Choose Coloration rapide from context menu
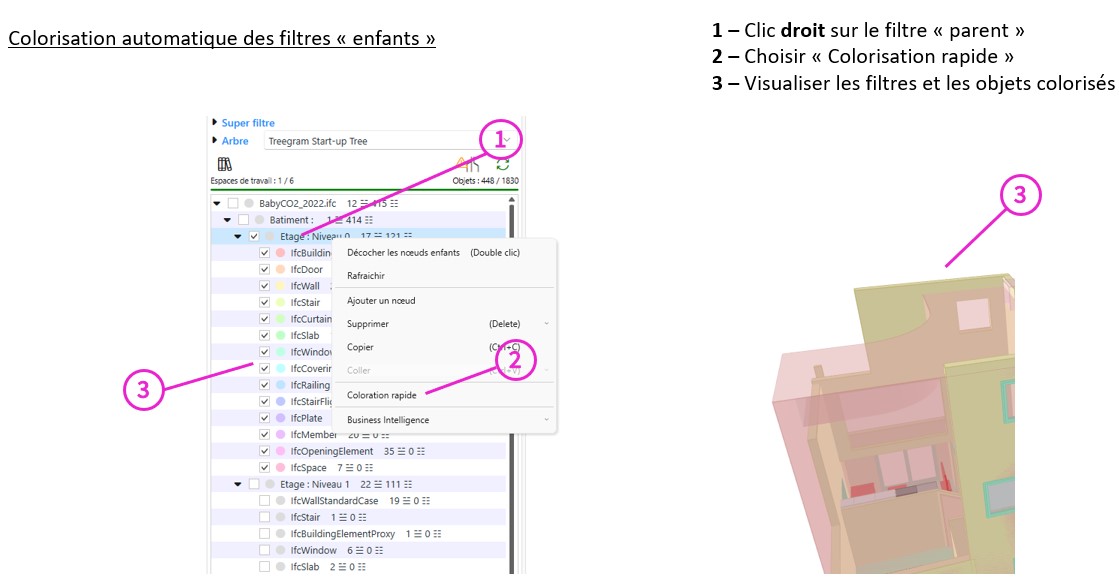 [x=381, y=395]
